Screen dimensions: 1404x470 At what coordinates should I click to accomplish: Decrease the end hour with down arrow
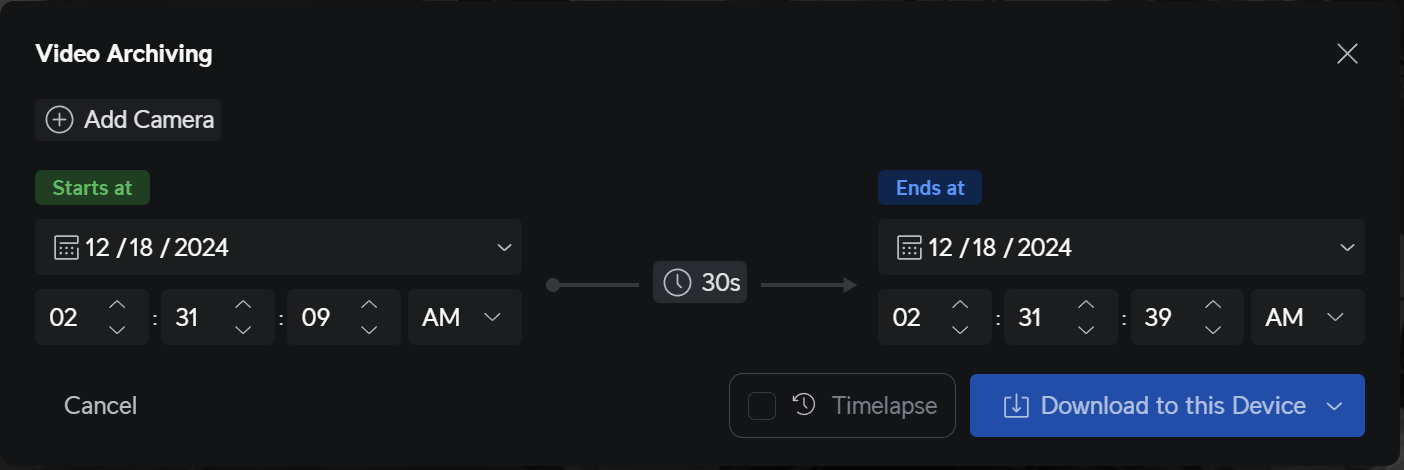click(x=960, y=330)
